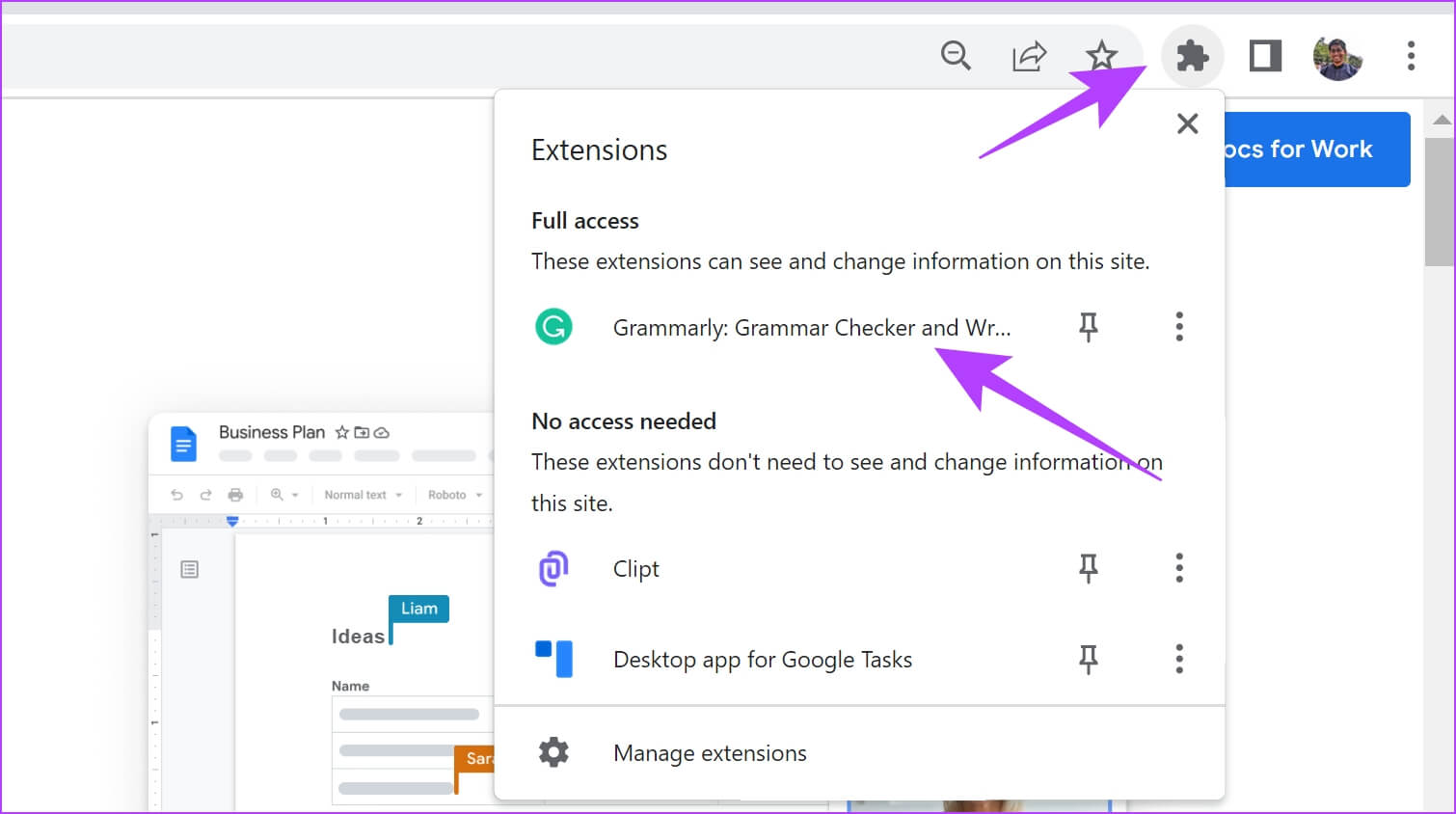The width and height of the screenshot is (1456, 814).
Task: Click the Docs for Work button
Action: (x=1317, y=149)
